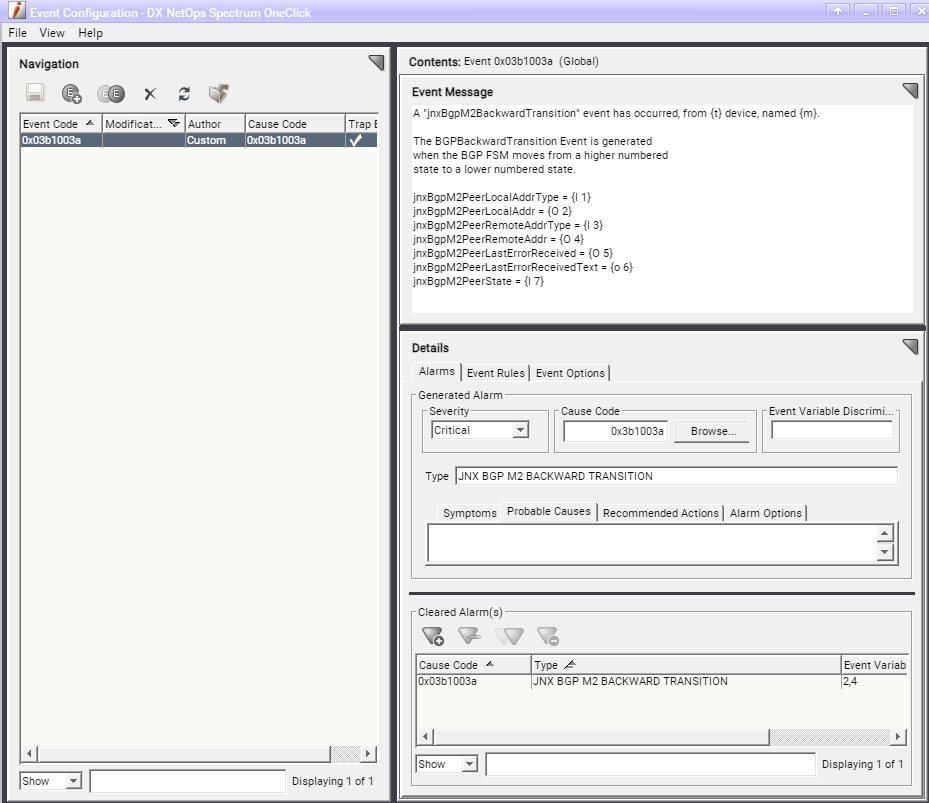Sort Navigation table by Cause Code header
The image size is (929, 803).
coord(295,123)
